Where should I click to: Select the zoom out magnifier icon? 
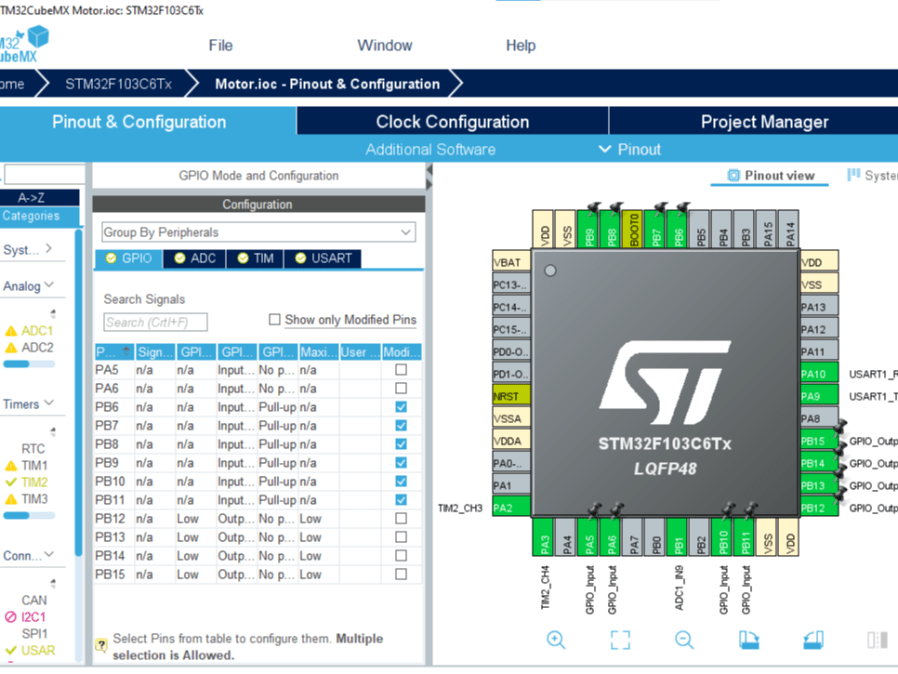coord(684,639)
